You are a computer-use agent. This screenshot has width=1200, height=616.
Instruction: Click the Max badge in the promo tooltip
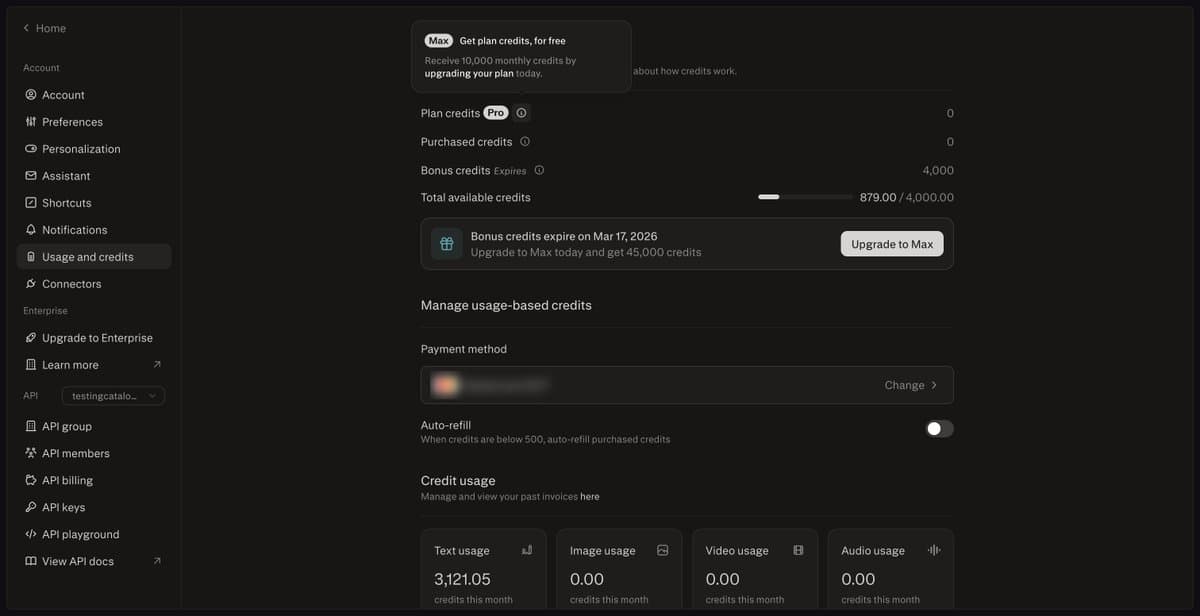(438, 40)
